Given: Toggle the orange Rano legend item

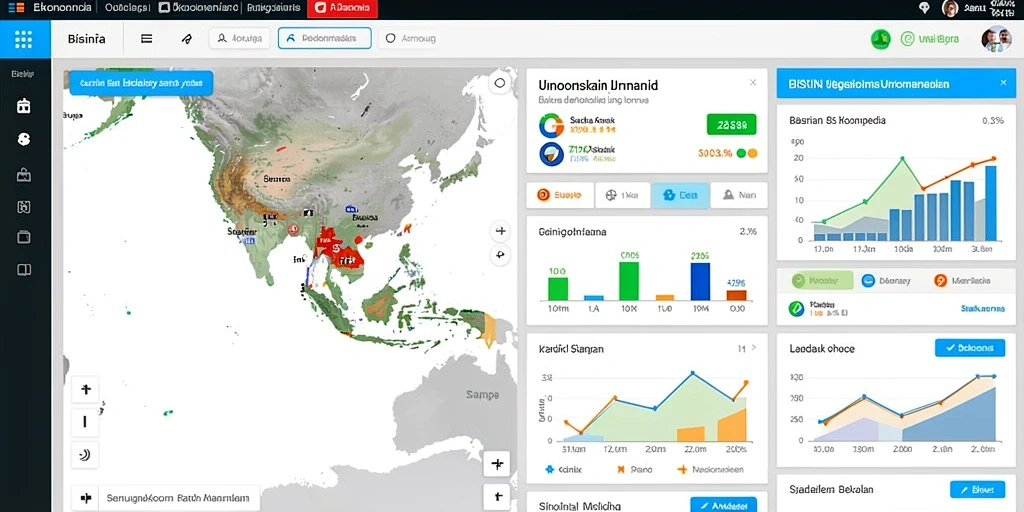Looking at the screenshot, I should coord(633,470).
